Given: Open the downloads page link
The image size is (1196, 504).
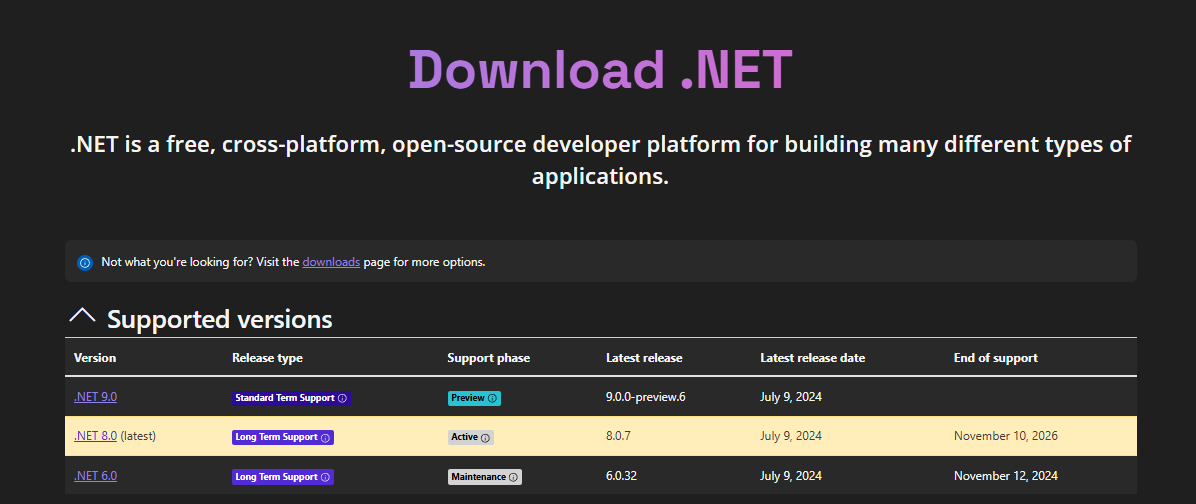Looking at the screenshot, I should [331, 262].
